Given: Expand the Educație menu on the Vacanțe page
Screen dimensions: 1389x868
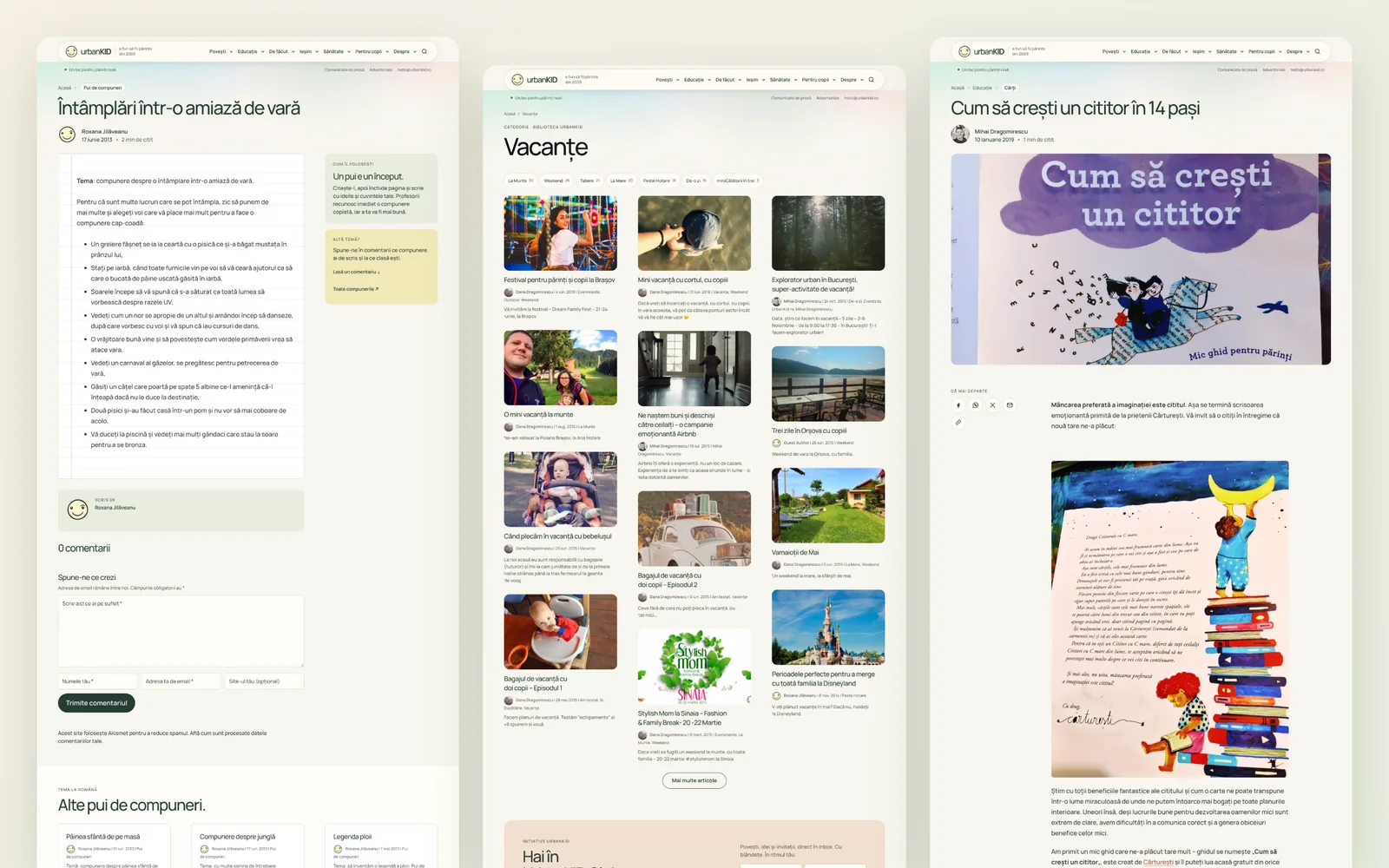Looking at the screenshot, I should pos(697,80).
